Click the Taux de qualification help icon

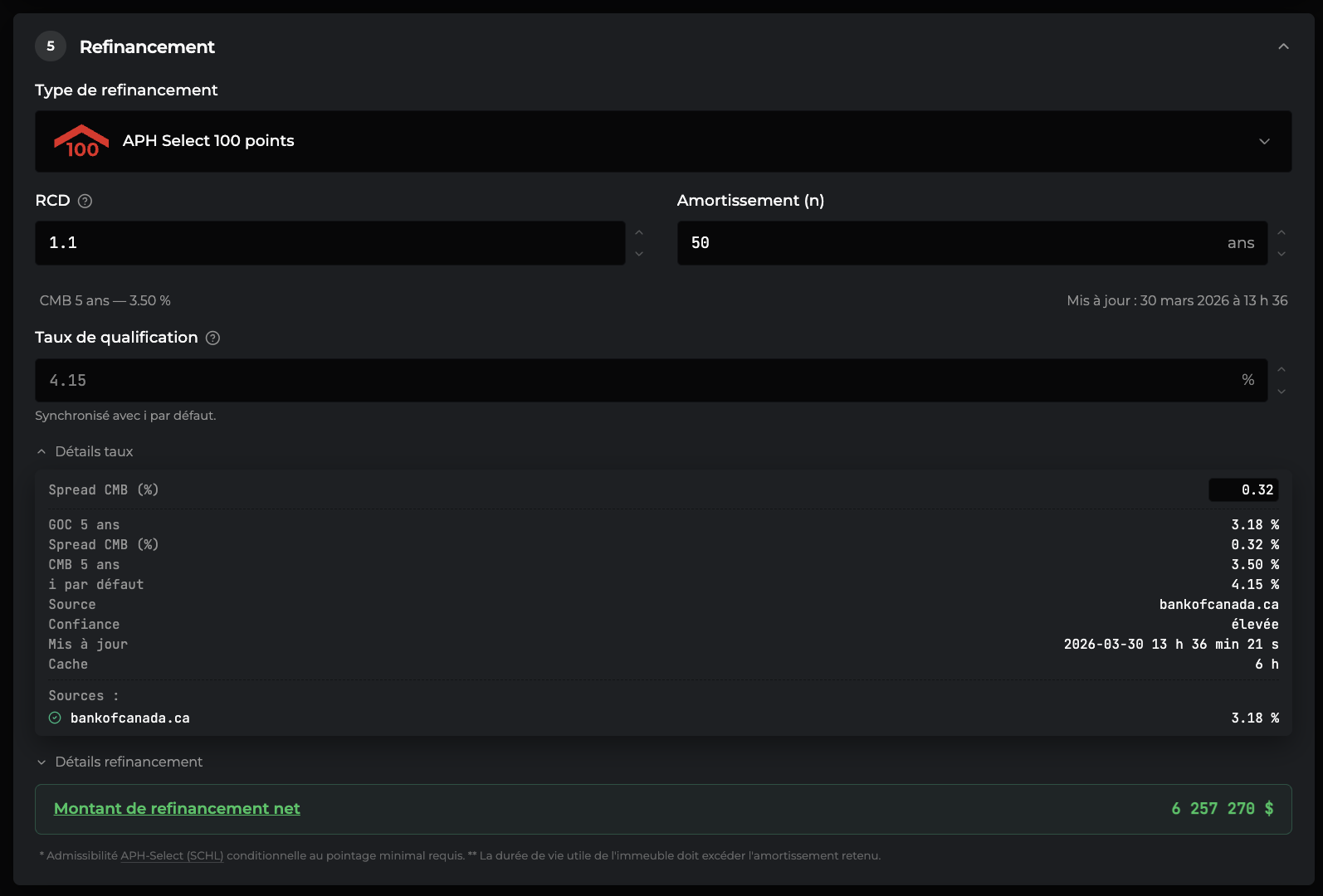[x=212, y=338]
